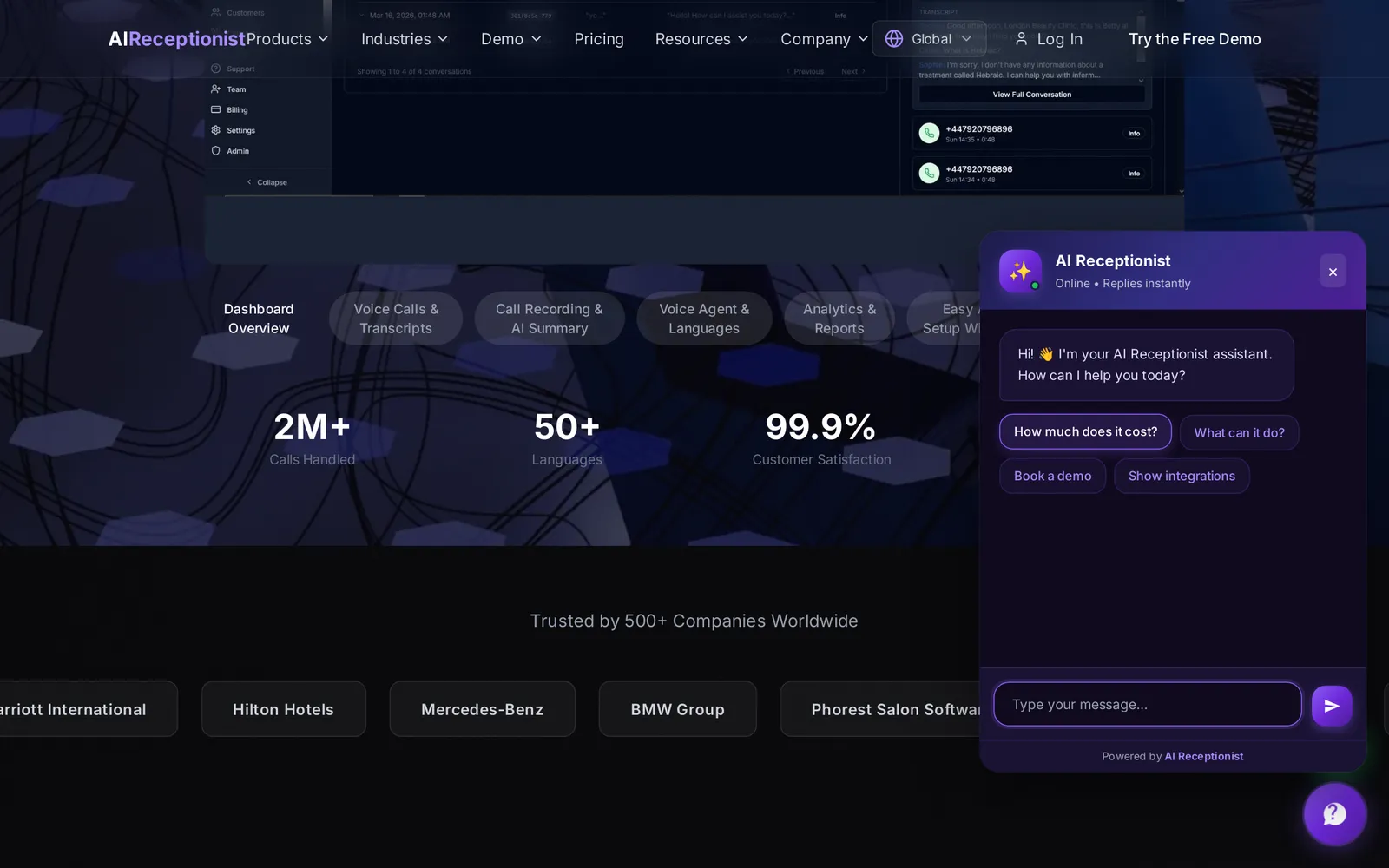Click the Mercedes-Benz company card
Image resolution: width=1389 pixels, height=868 pixels.
click(482, 709)
